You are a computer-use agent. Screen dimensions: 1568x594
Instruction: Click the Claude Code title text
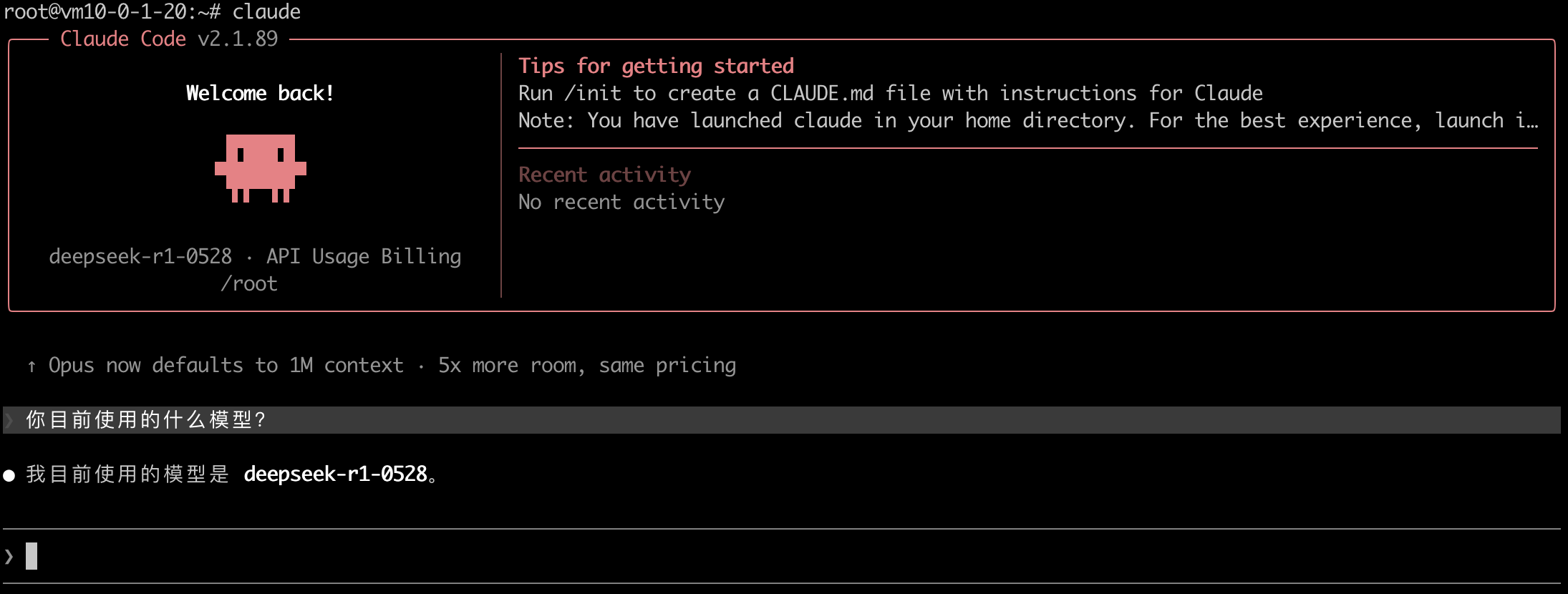coord(123,39)
